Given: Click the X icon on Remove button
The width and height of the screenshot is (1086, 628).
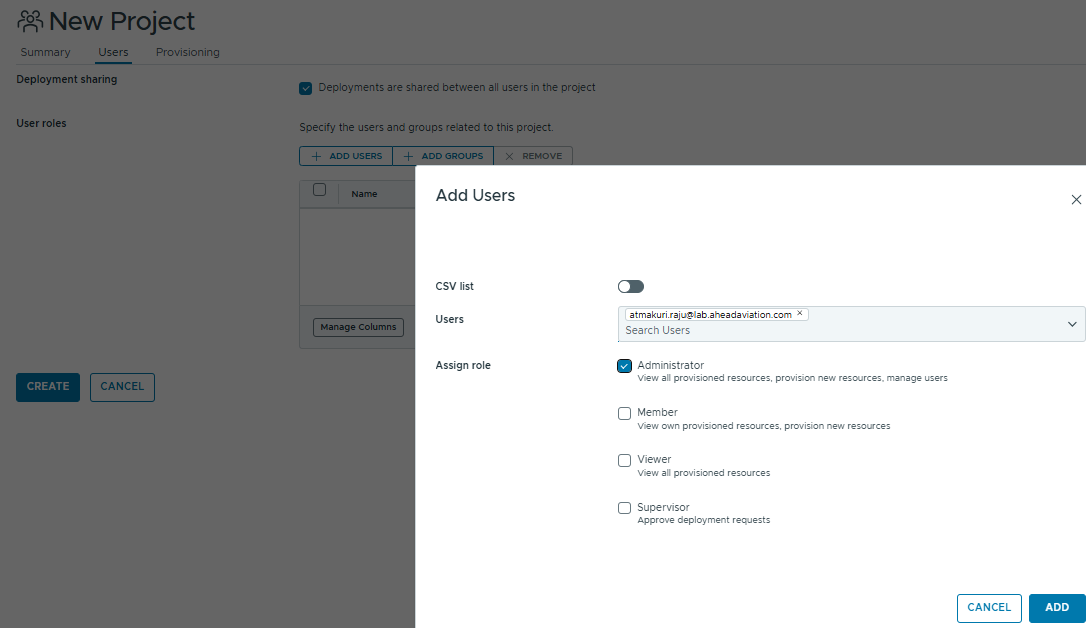Looking at the screenshot, I should (x=509, y=157).
